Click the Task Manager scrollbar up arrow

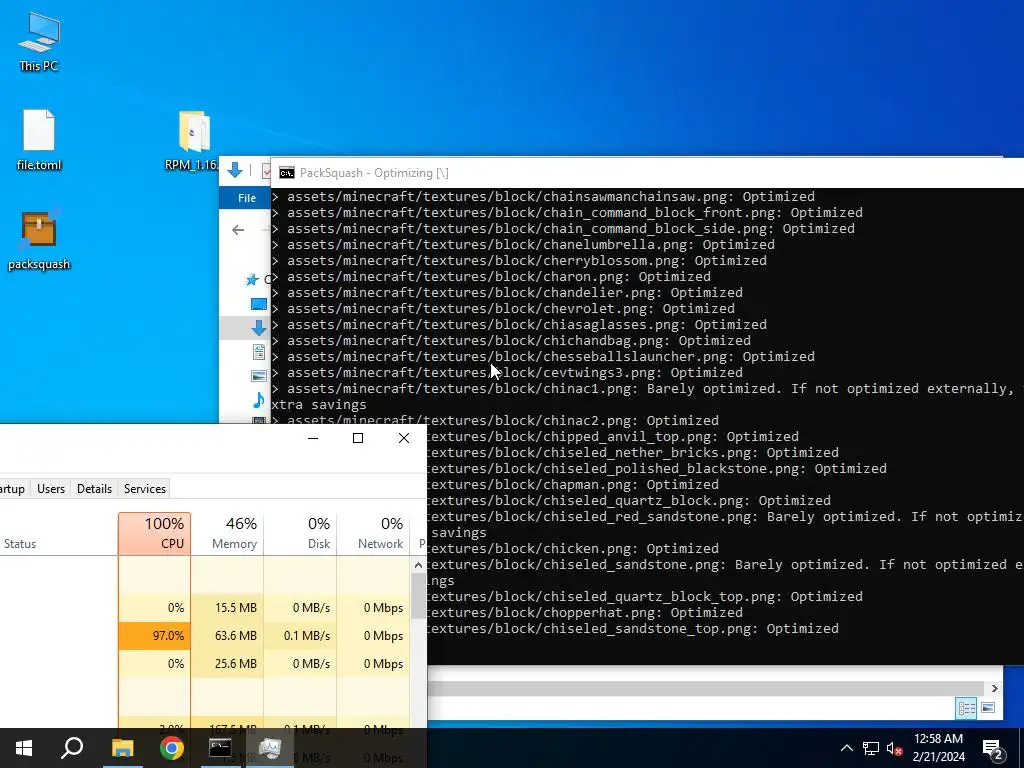tap(419, 565)
